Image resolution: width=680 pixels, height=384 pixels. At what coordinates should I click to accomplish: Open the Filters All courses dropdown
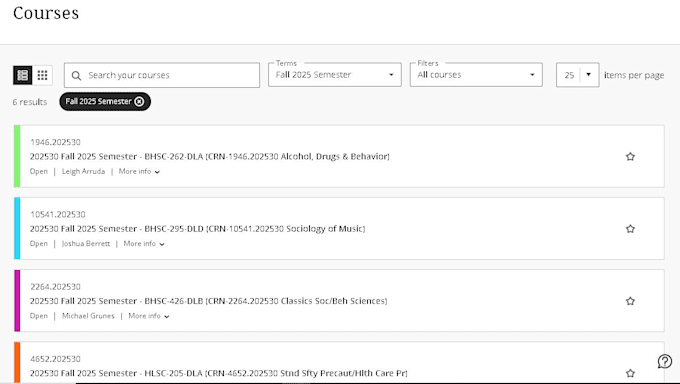click(x=476, y=75)
